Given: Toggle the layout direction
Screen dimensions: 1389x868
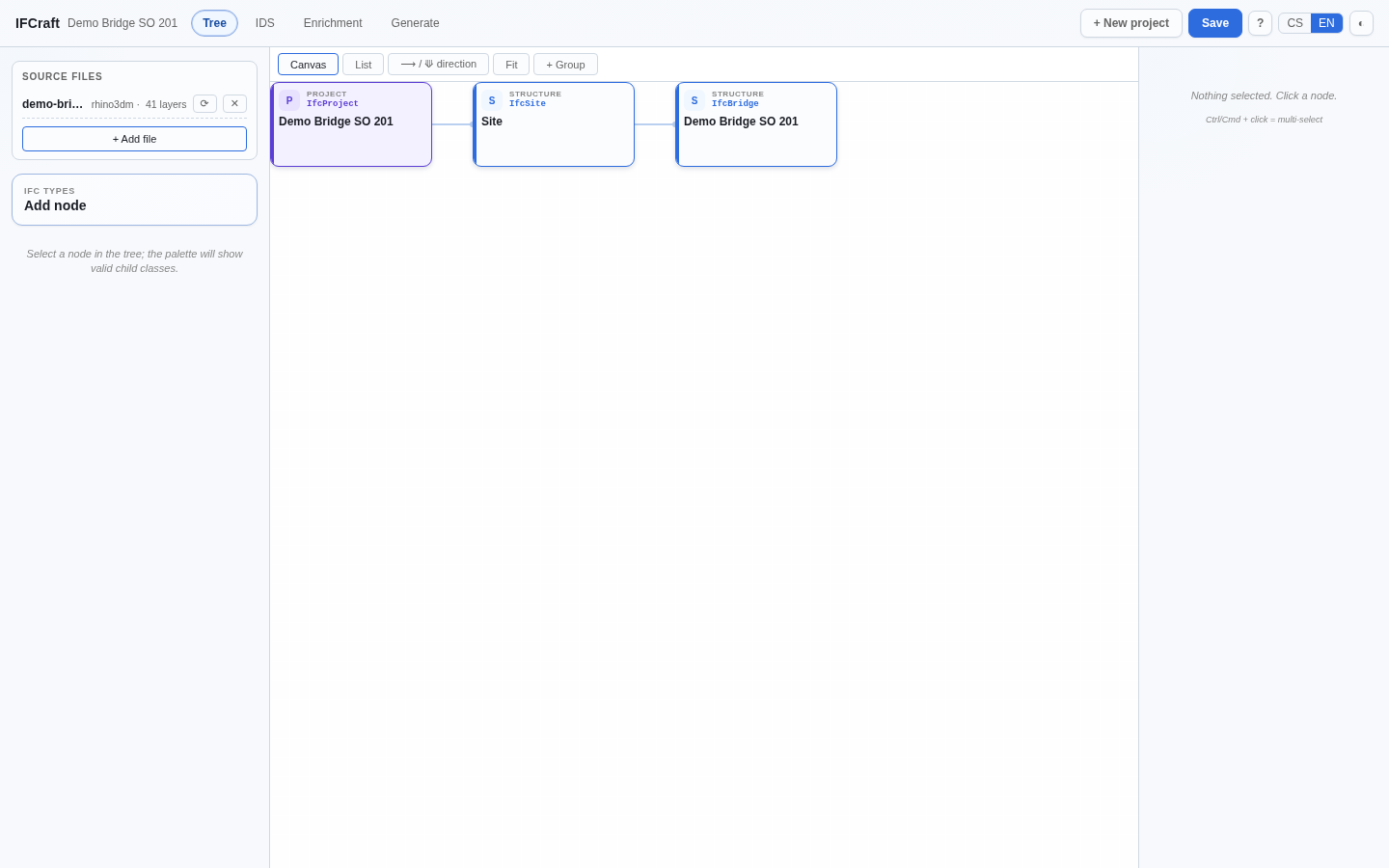Looking at the screenshot, I should pos(438,65).
